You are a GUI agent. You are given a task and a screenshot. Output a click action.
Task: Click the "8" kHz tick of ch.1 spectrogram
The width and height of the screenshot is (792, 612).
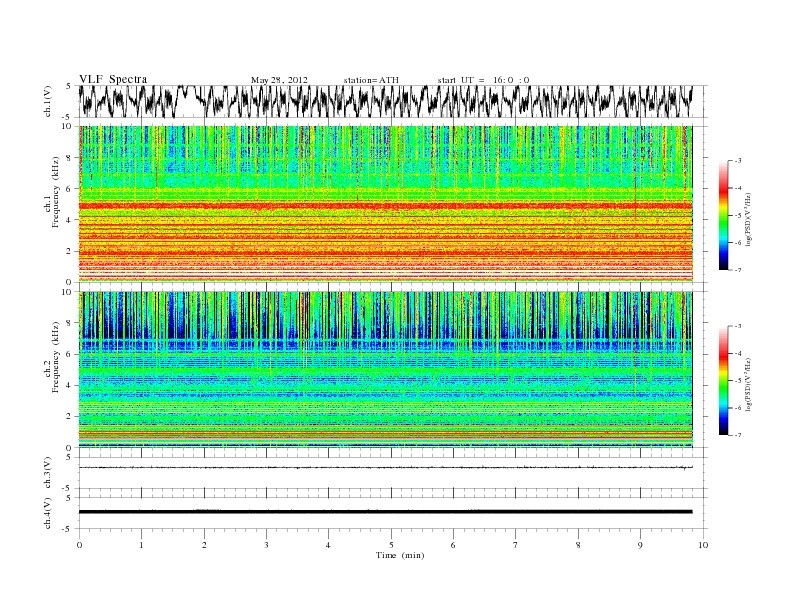tap(70, 158)
